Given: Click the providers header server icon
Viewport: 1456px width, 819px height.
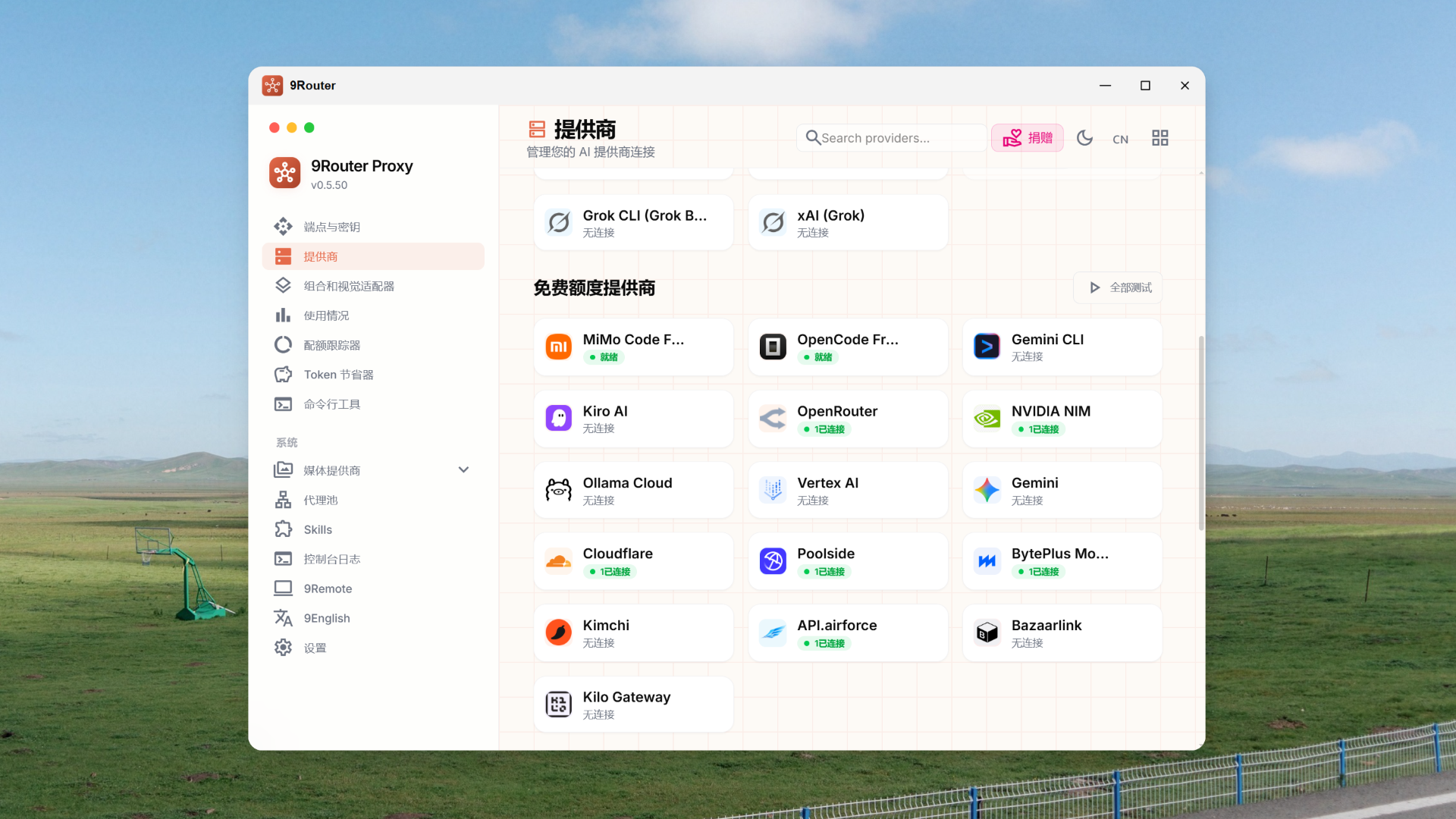Looking at the screenshot, I should coord(538,130).
